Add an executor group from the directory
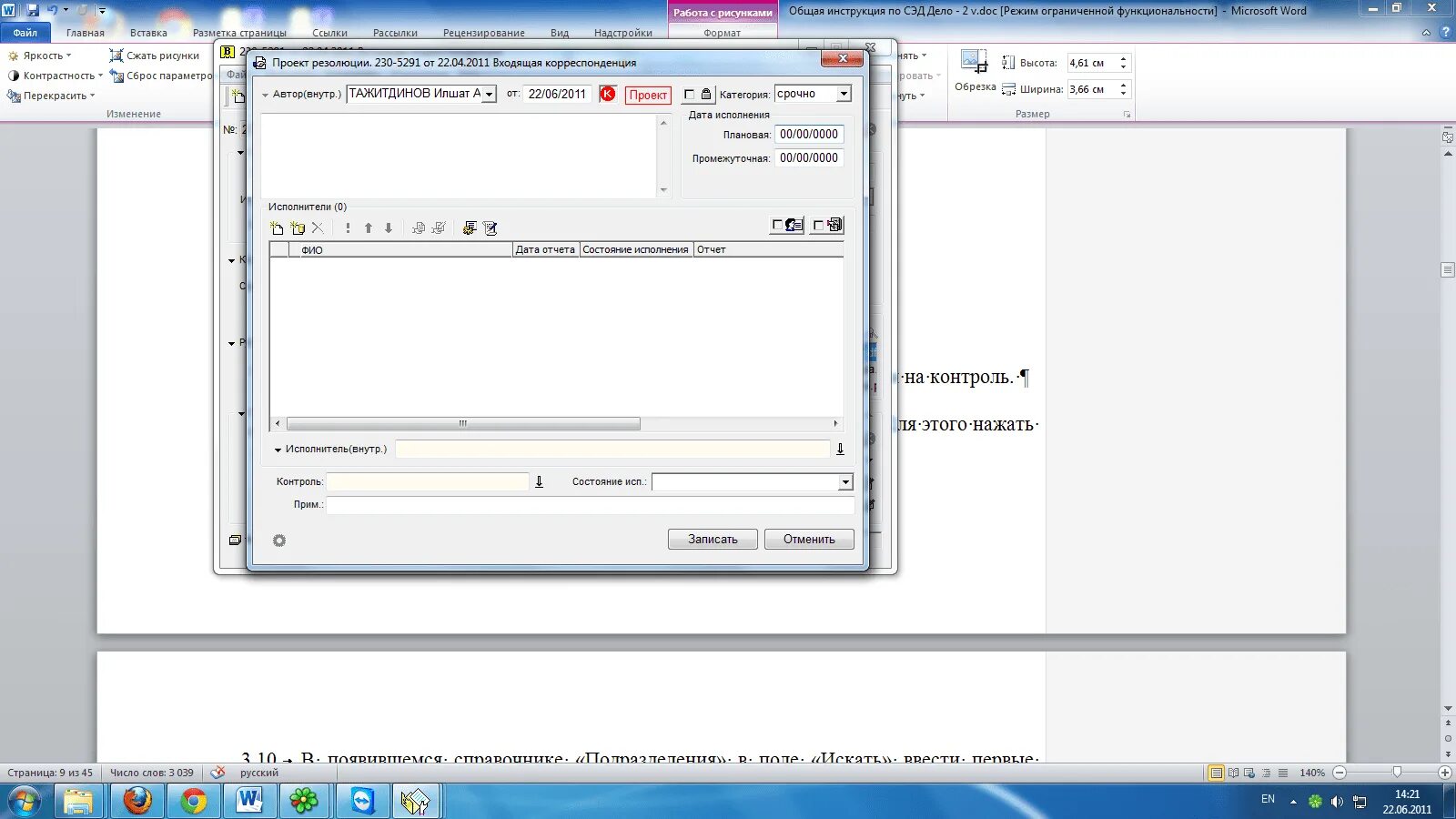Image resolution: width=1456 pixels, height=819 pixels. click(298, 228)
